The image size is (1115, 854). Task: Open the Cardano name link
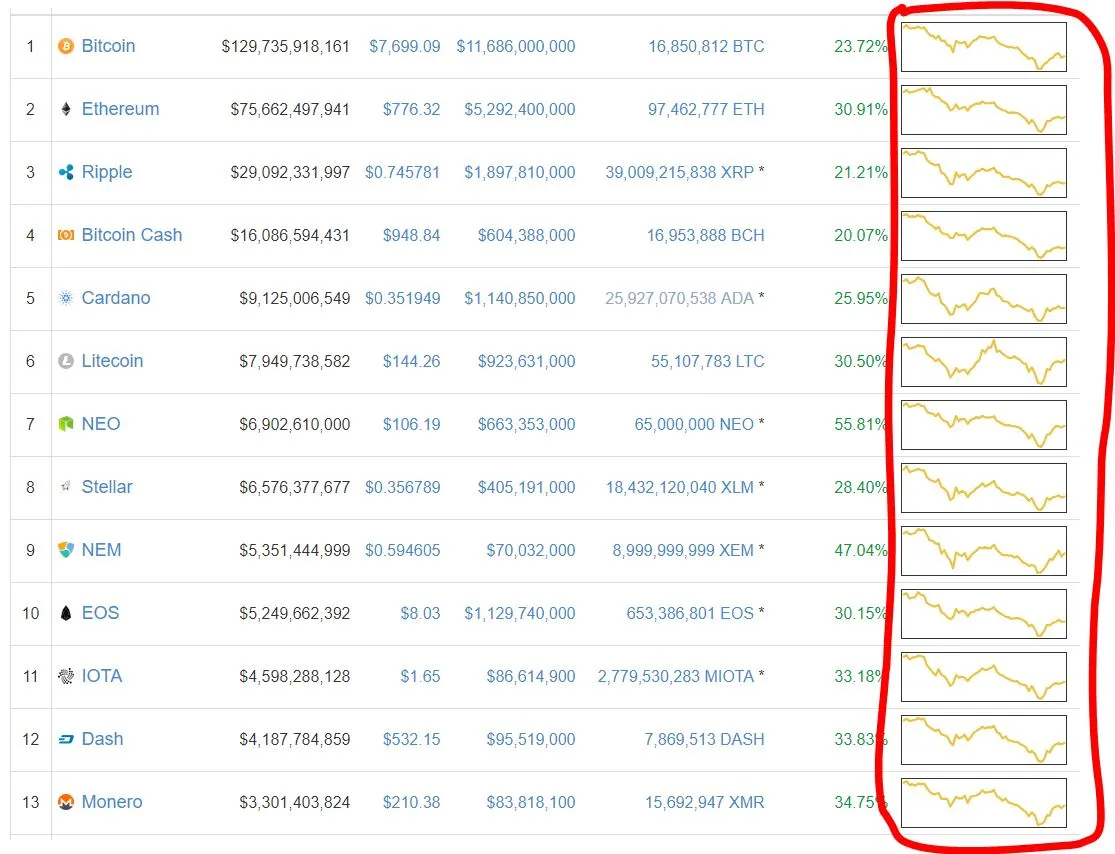116,298
